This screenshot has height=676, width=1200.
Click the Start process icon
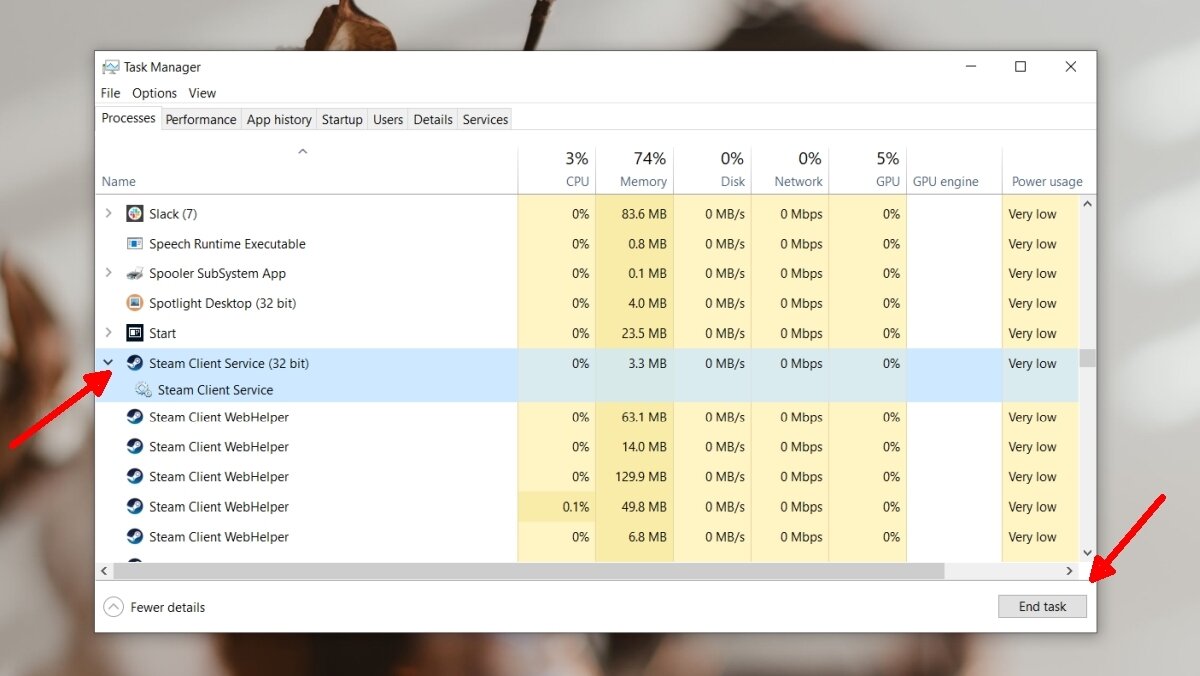134,333
